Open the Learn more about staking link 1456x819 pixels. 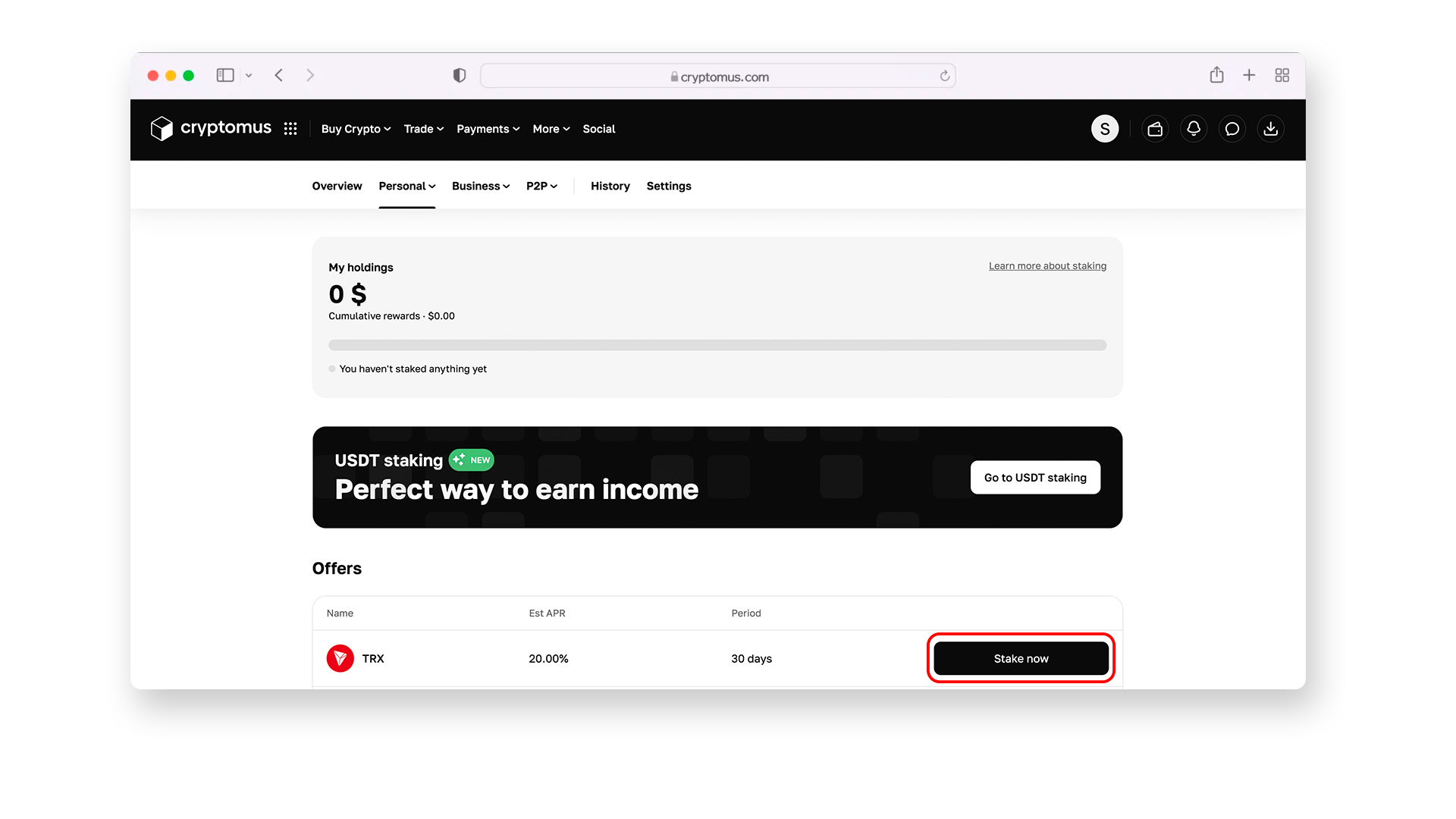pos(1047,265)
